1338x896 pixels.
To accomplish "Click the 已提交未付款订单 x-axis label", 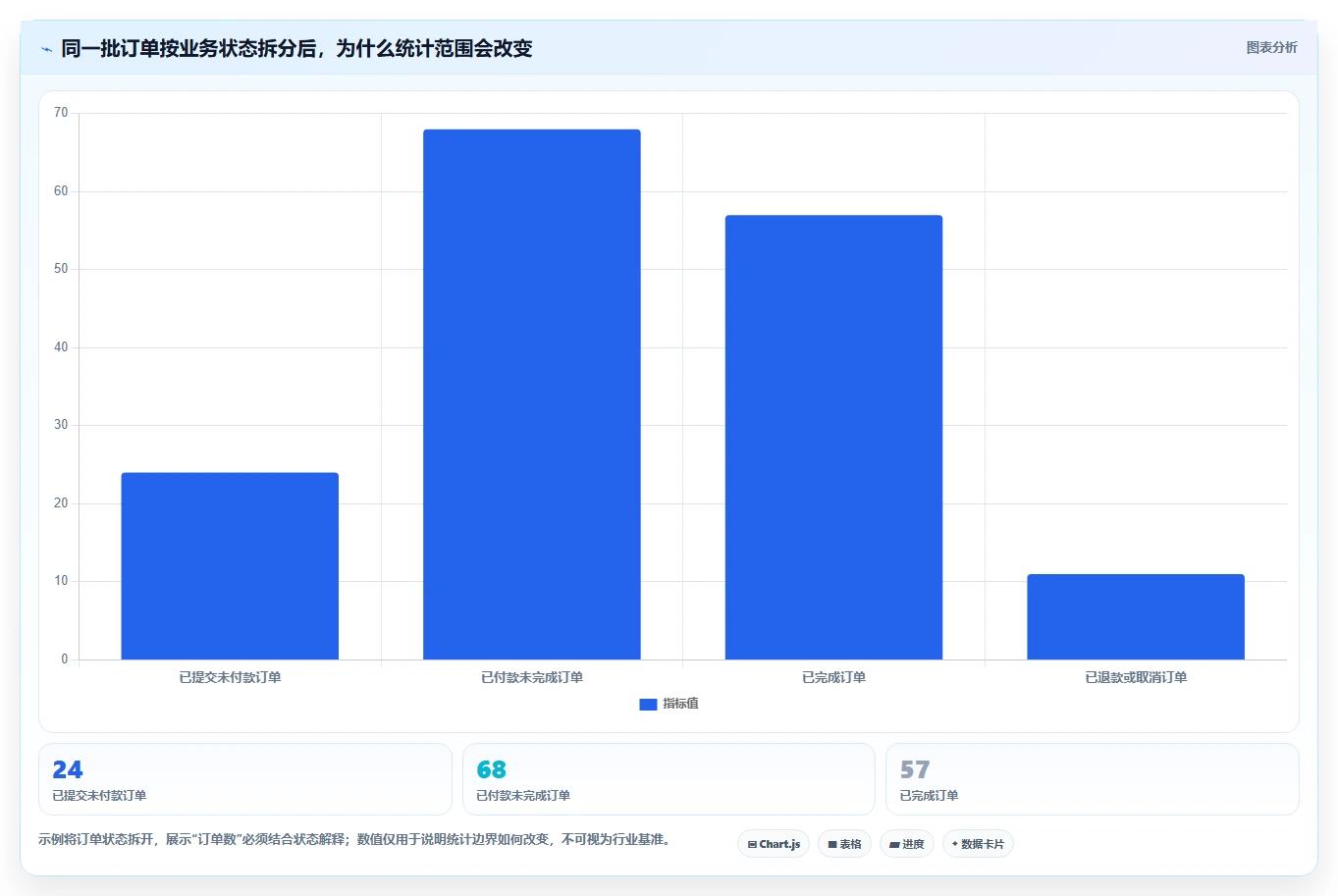I will click(230, 677).
